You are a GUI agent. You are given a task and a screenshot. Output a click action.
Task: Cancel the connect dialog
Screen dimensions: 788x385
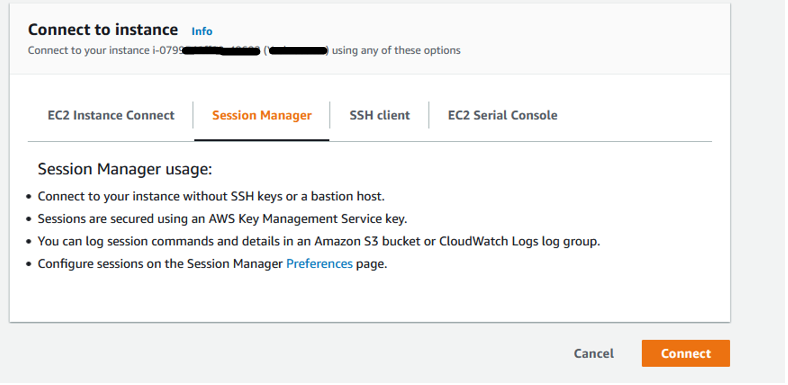point(594,353)
